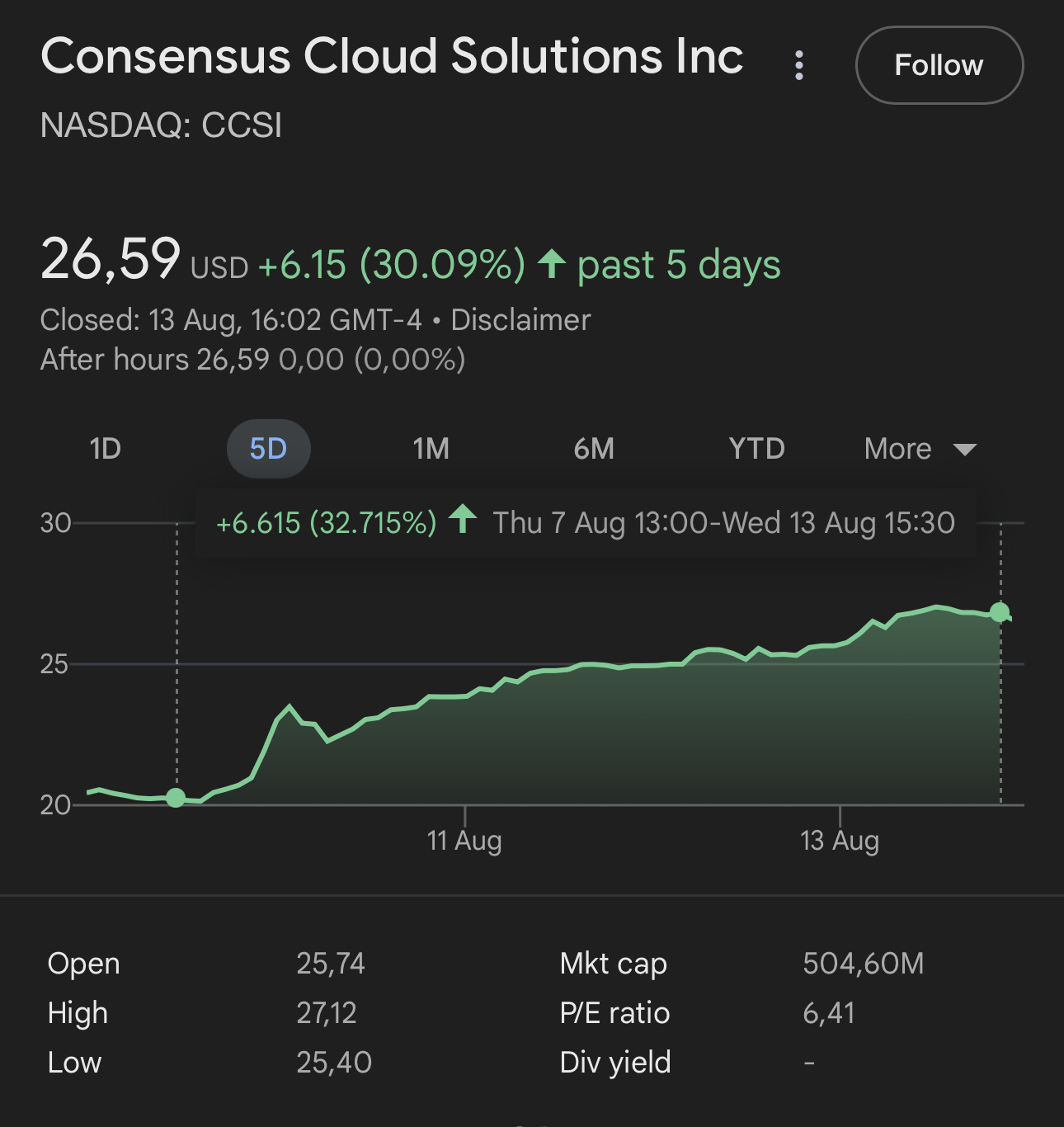Expand the More dropdown chevron
The image size is (1064, 1127).
965,450
